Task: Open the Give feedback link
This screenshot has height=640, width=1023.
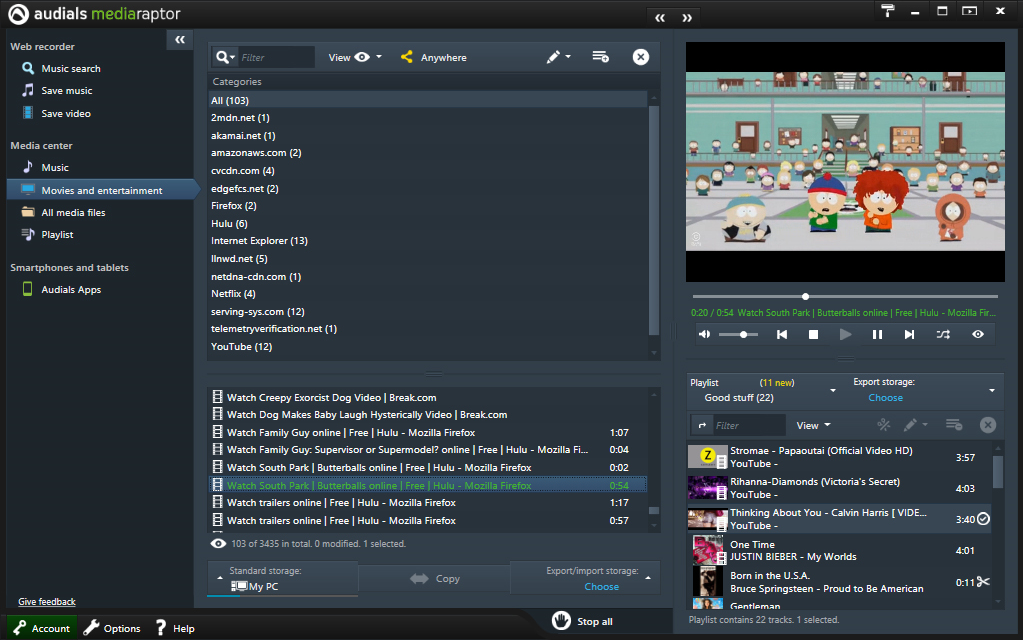Action: click(47, 602)
